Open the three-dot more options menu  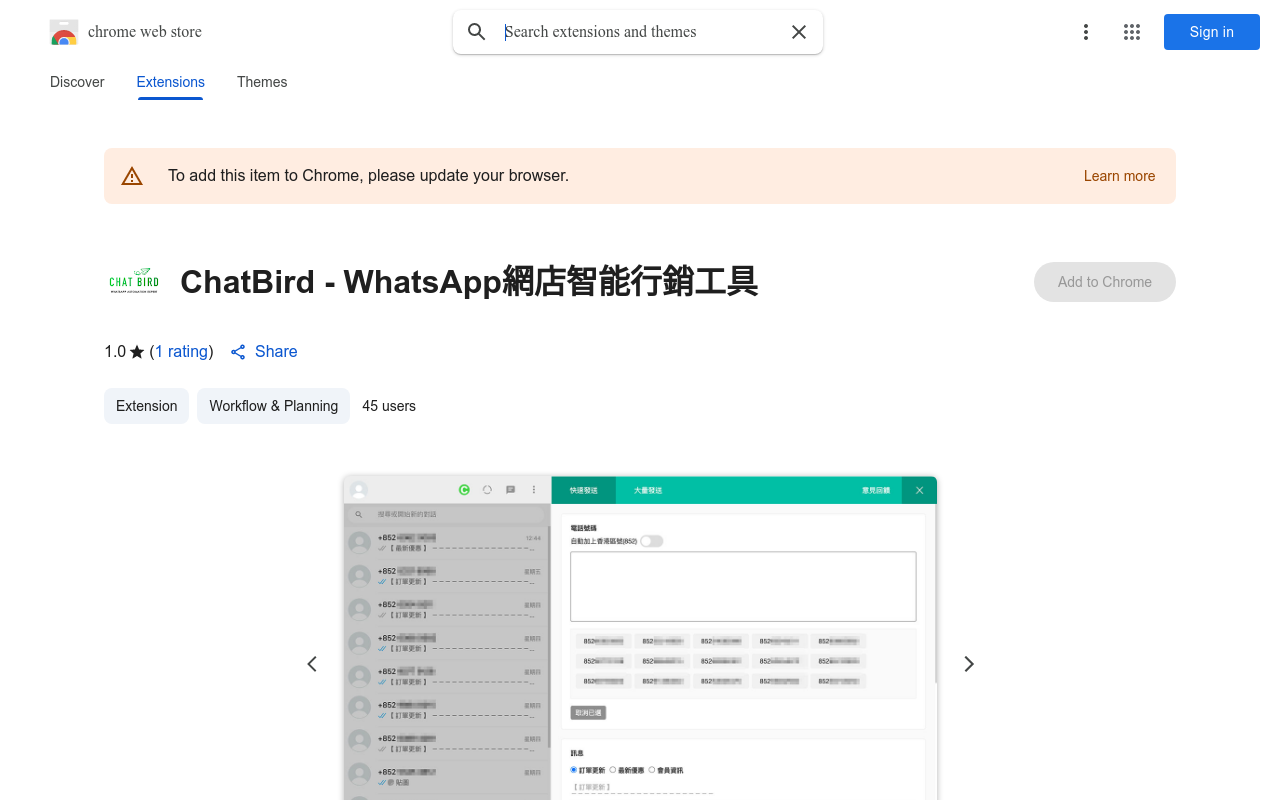click(1085, 32)
